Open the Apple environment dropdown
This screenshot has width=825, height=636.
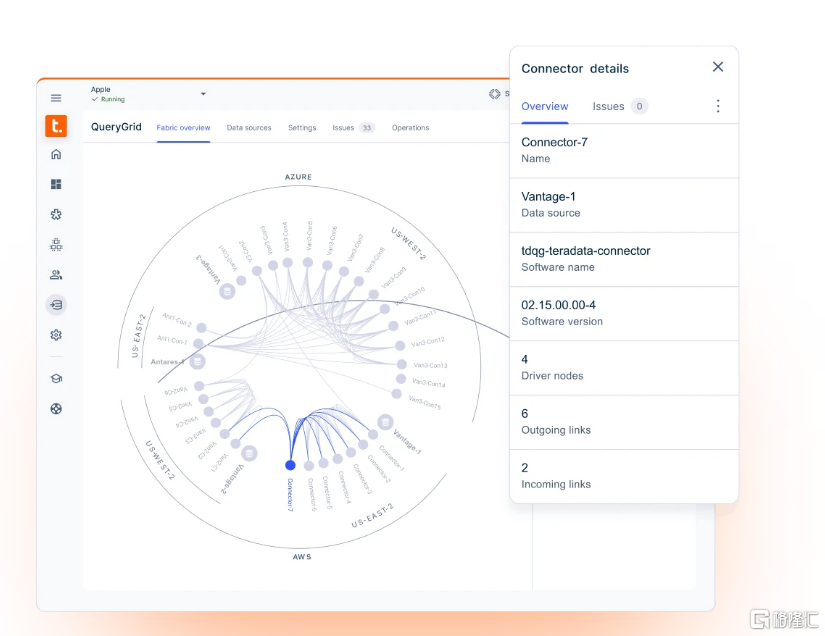(203, 94)
